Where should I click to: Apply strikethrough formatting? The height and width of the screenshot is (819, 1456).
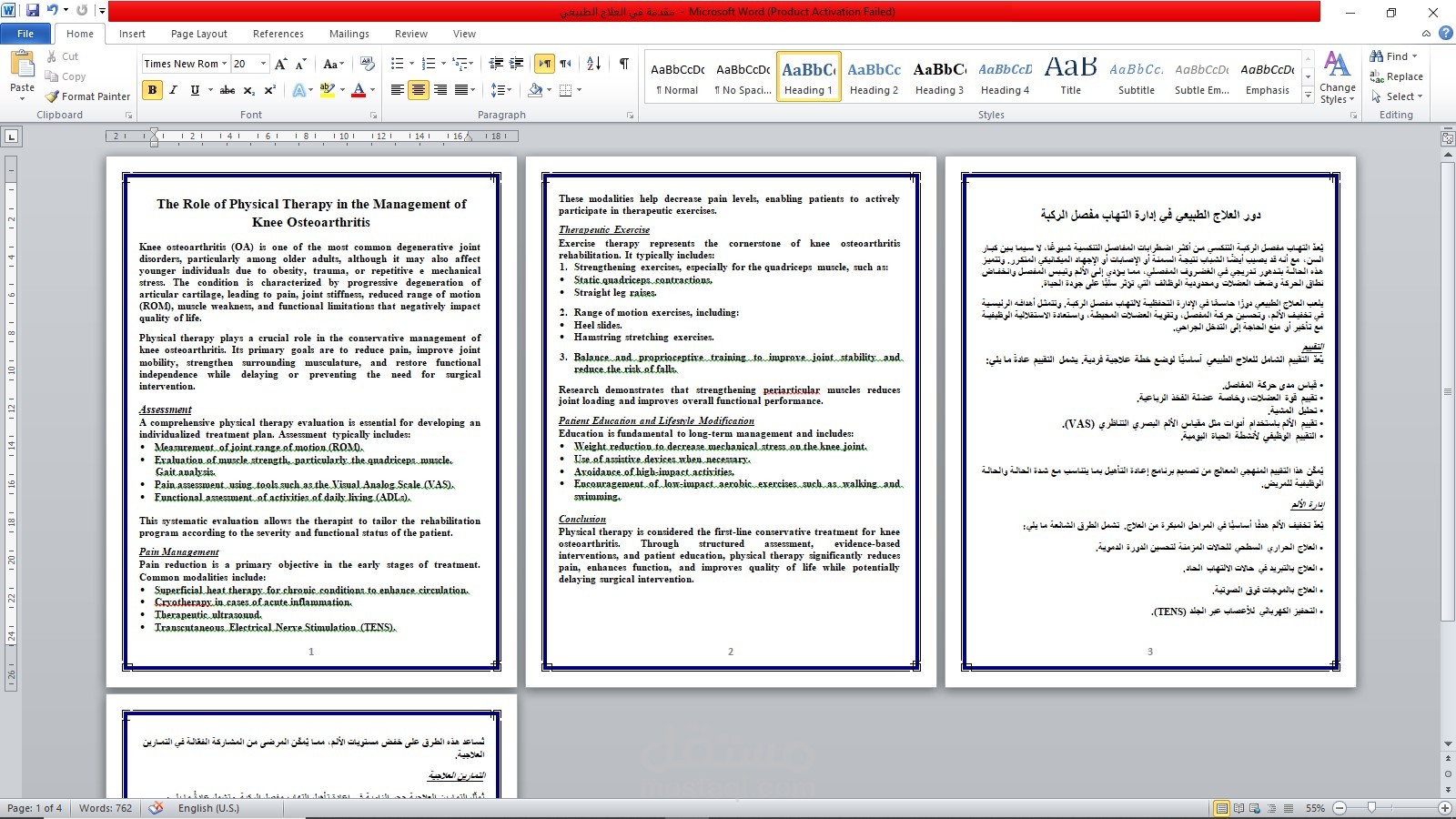click(227, 90)
